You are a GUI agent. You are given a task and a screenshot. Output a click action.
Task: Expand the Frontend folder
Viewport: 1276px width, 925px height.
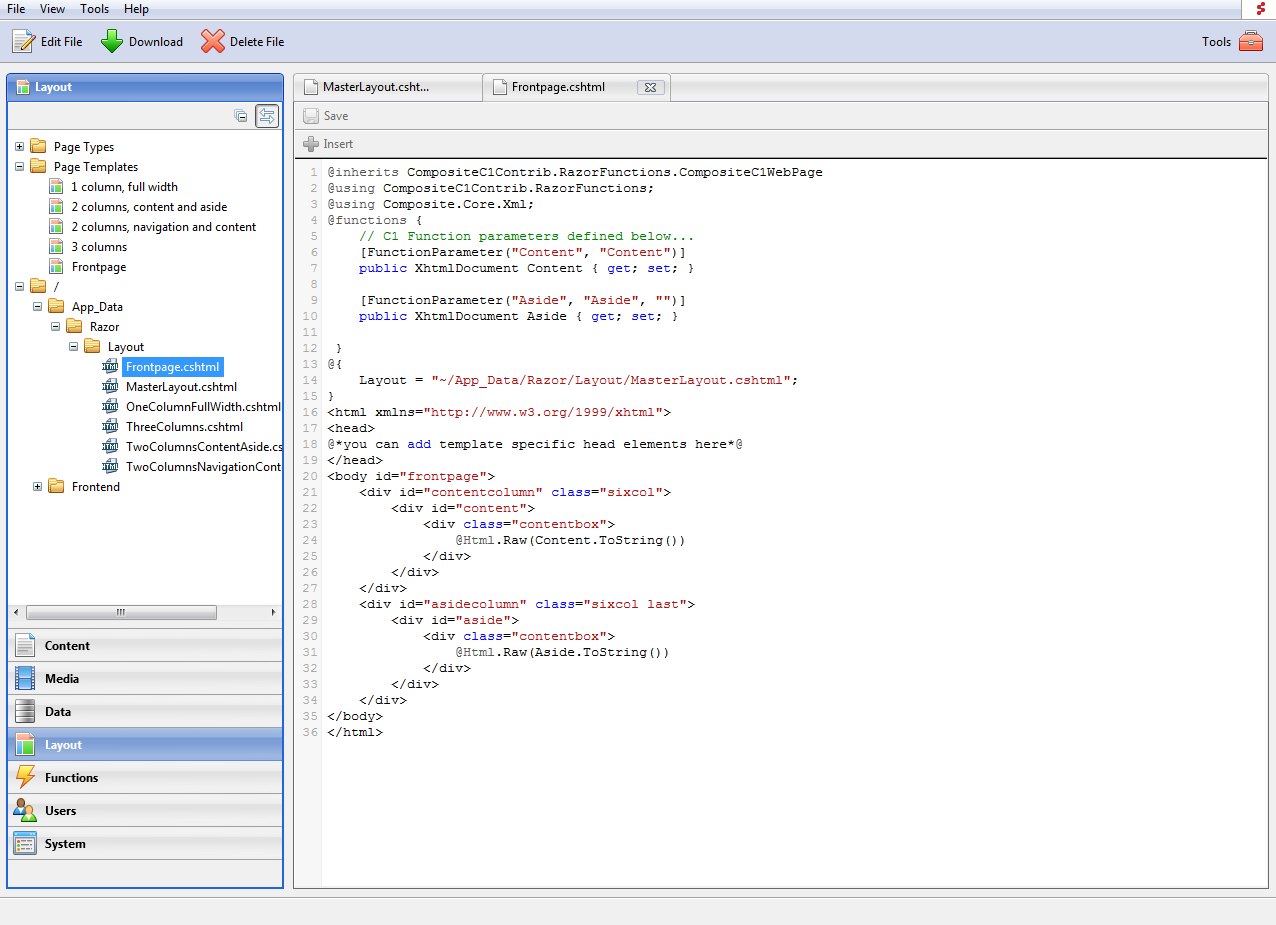pos(38,486)
